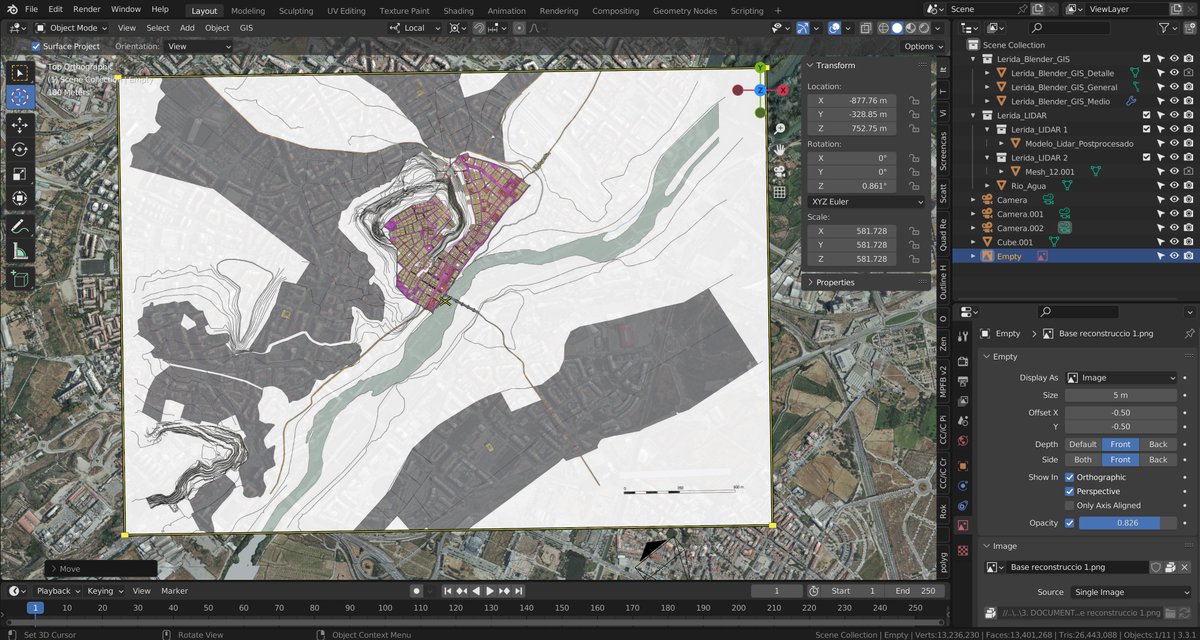Image resolution: width=1200 pixels, height=640 pixels.
Task: Switch to the Modeling workspace tab
Action: [248, 11]
